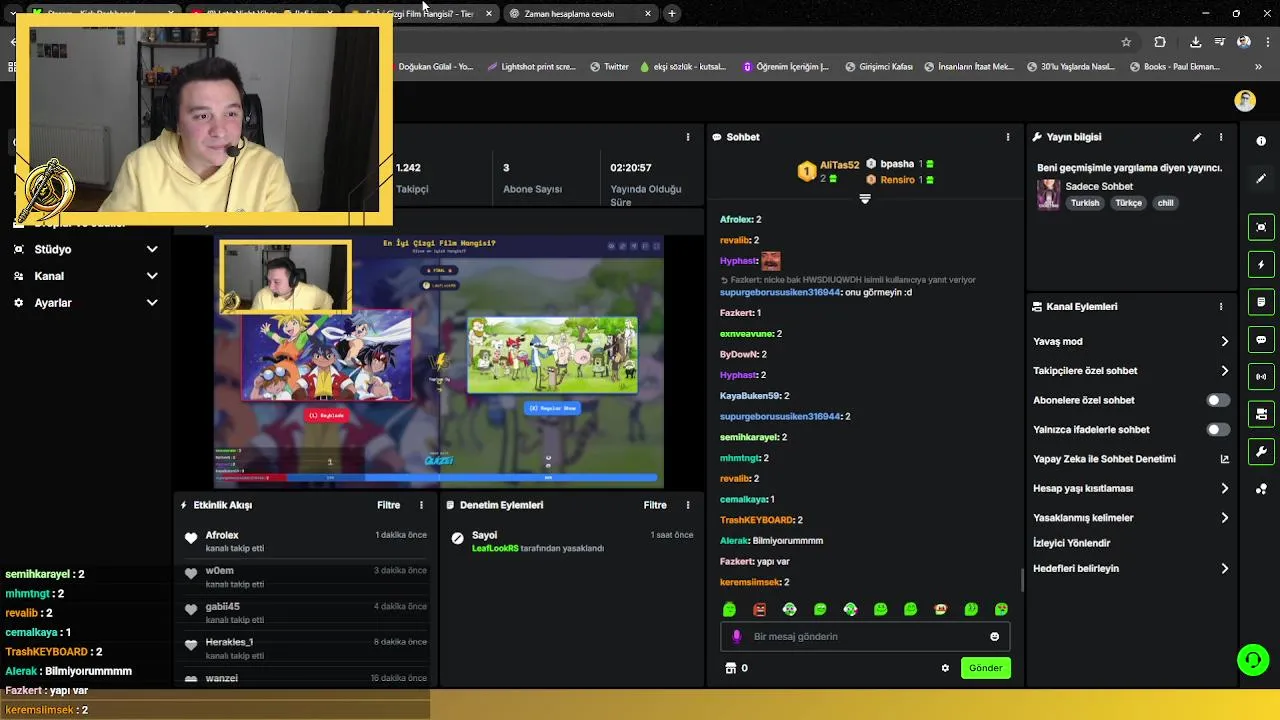Open user profile avatar at top right

[x=1245, y=101]
